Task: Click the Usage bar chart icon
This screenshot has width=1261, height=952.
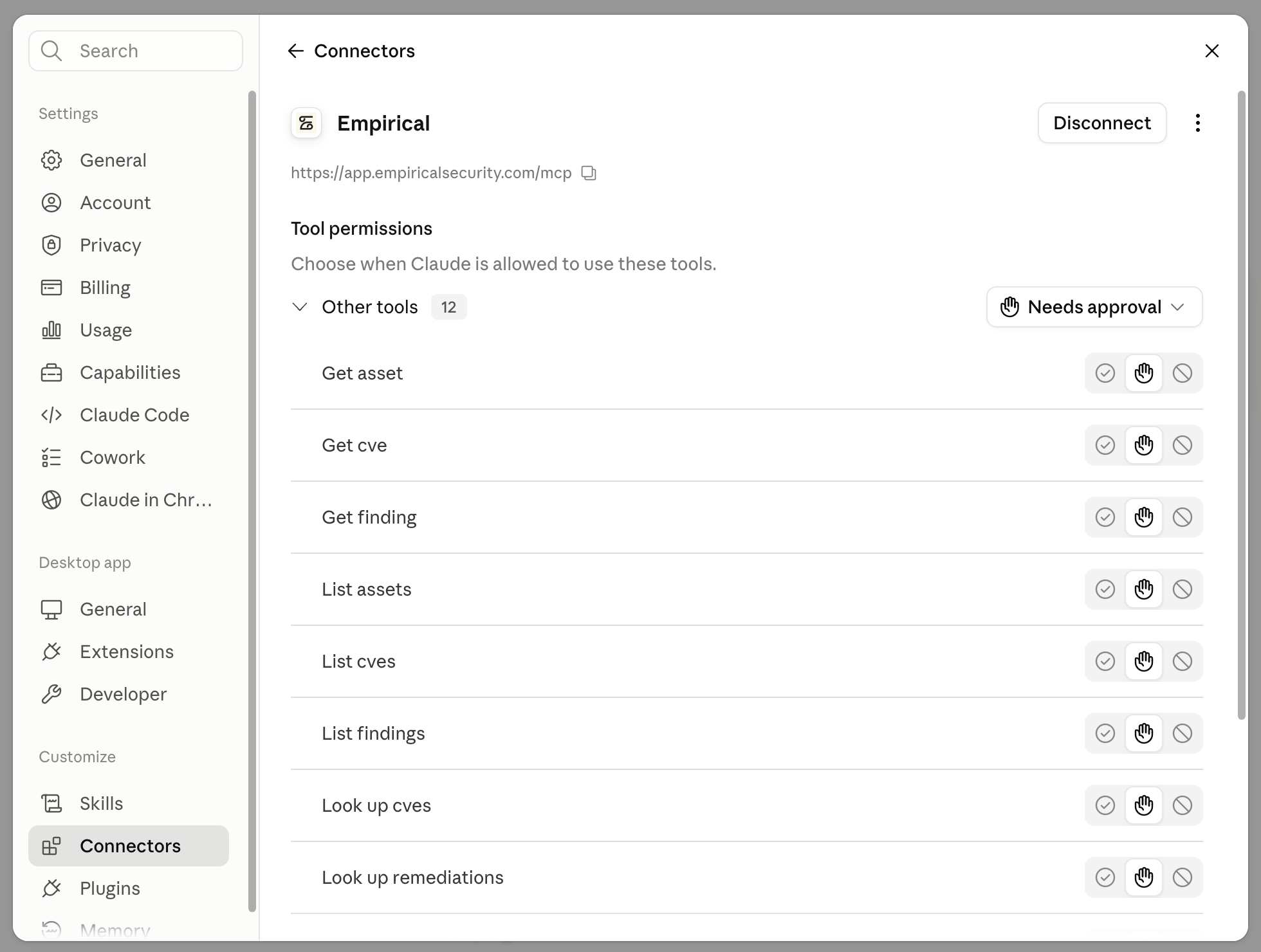Action: [51, 330]
